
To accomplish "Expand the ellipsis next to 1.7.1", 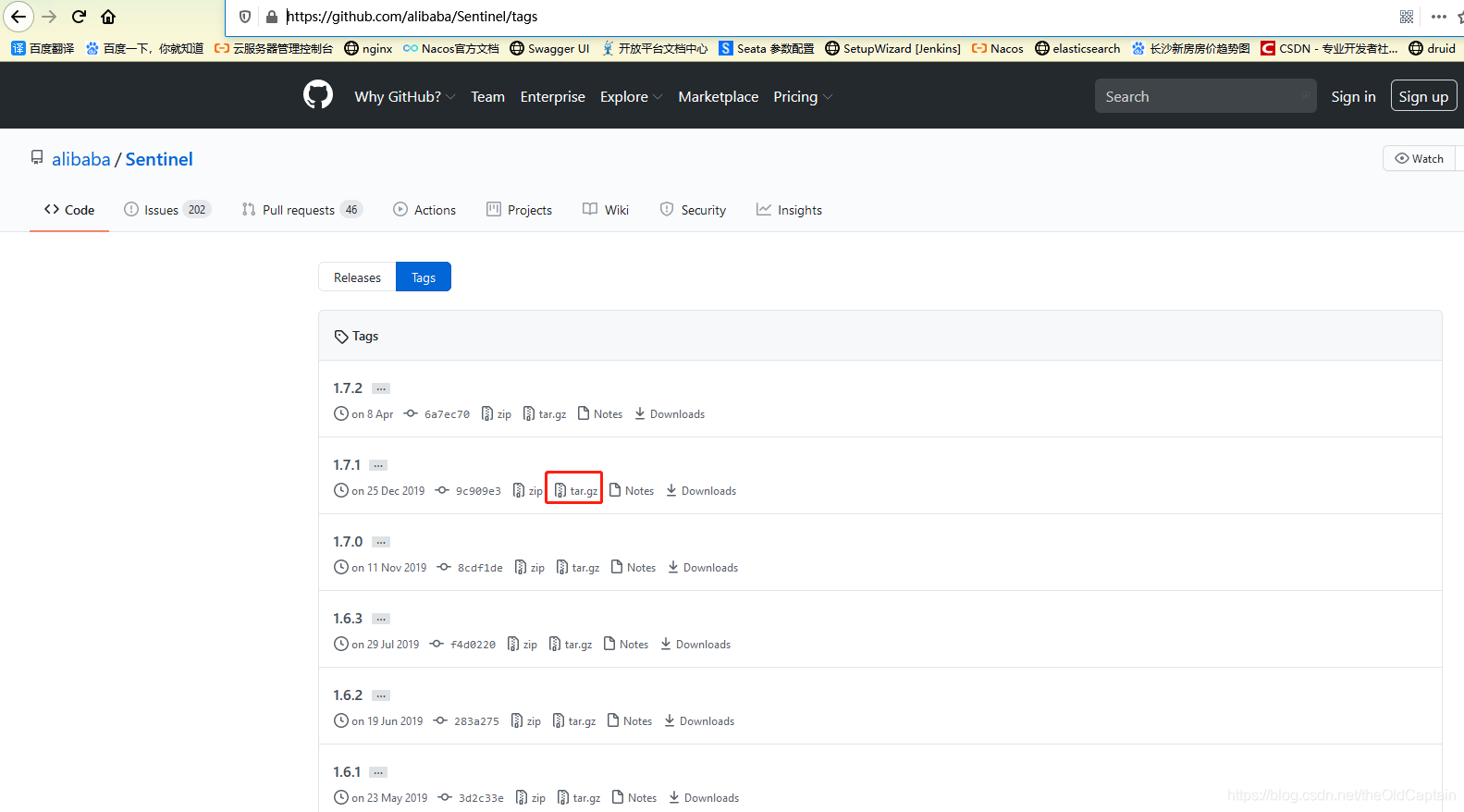I will coord(378,466).
